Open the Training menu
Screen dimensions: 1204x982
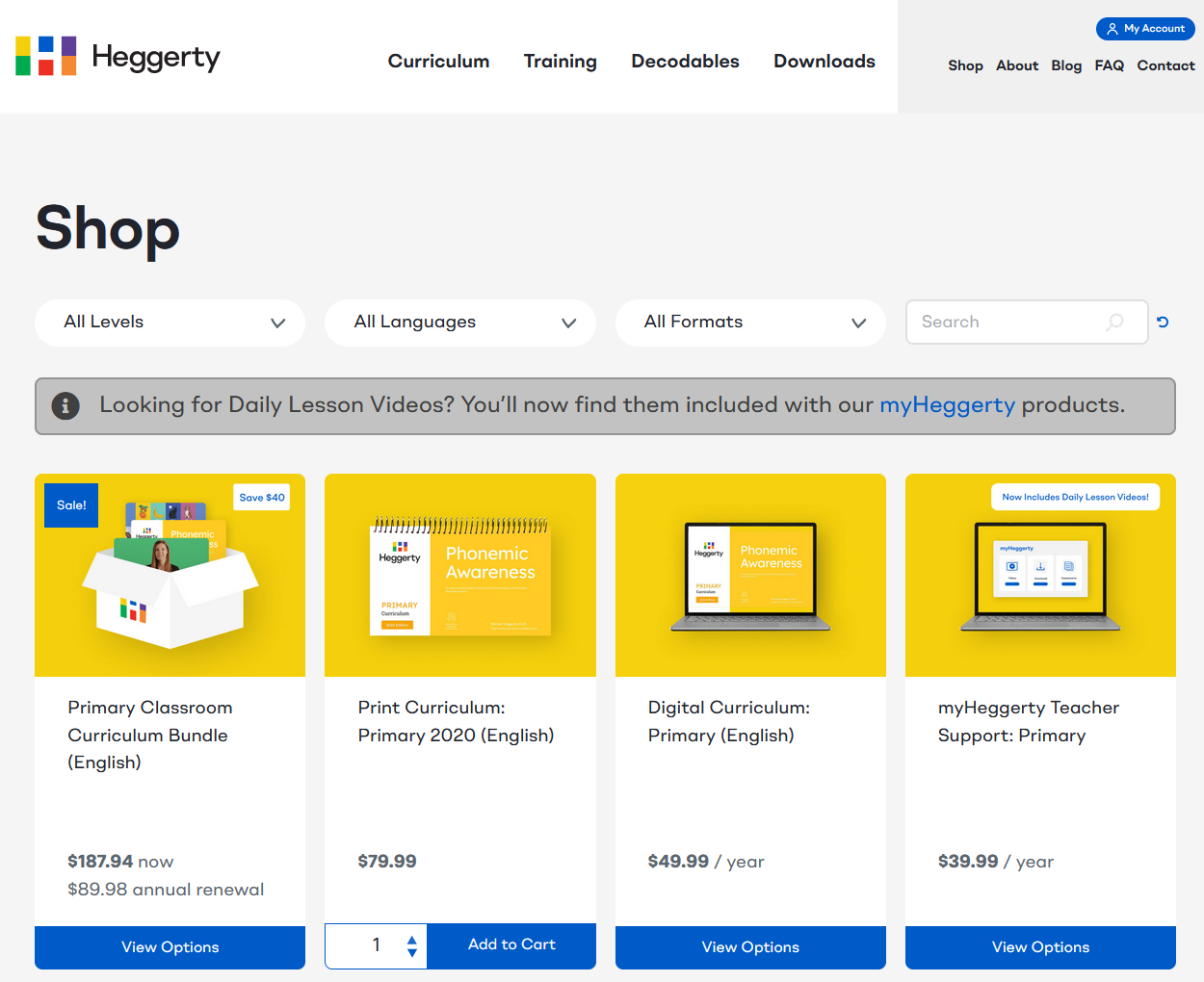click(560, 61)
